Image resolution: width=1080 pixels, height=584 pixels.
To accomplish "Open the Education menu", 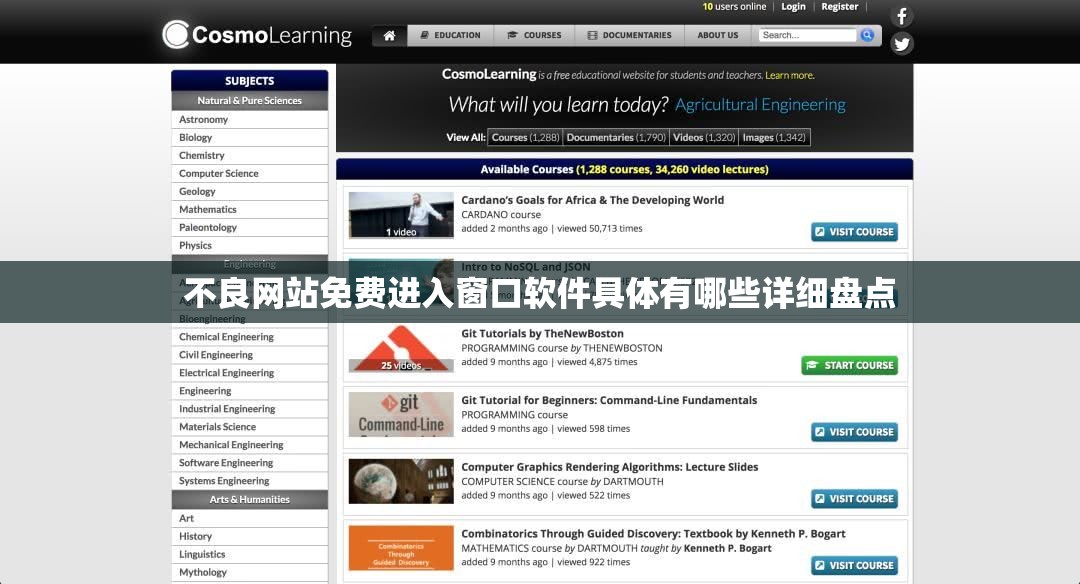I will (x=450, y=35).
